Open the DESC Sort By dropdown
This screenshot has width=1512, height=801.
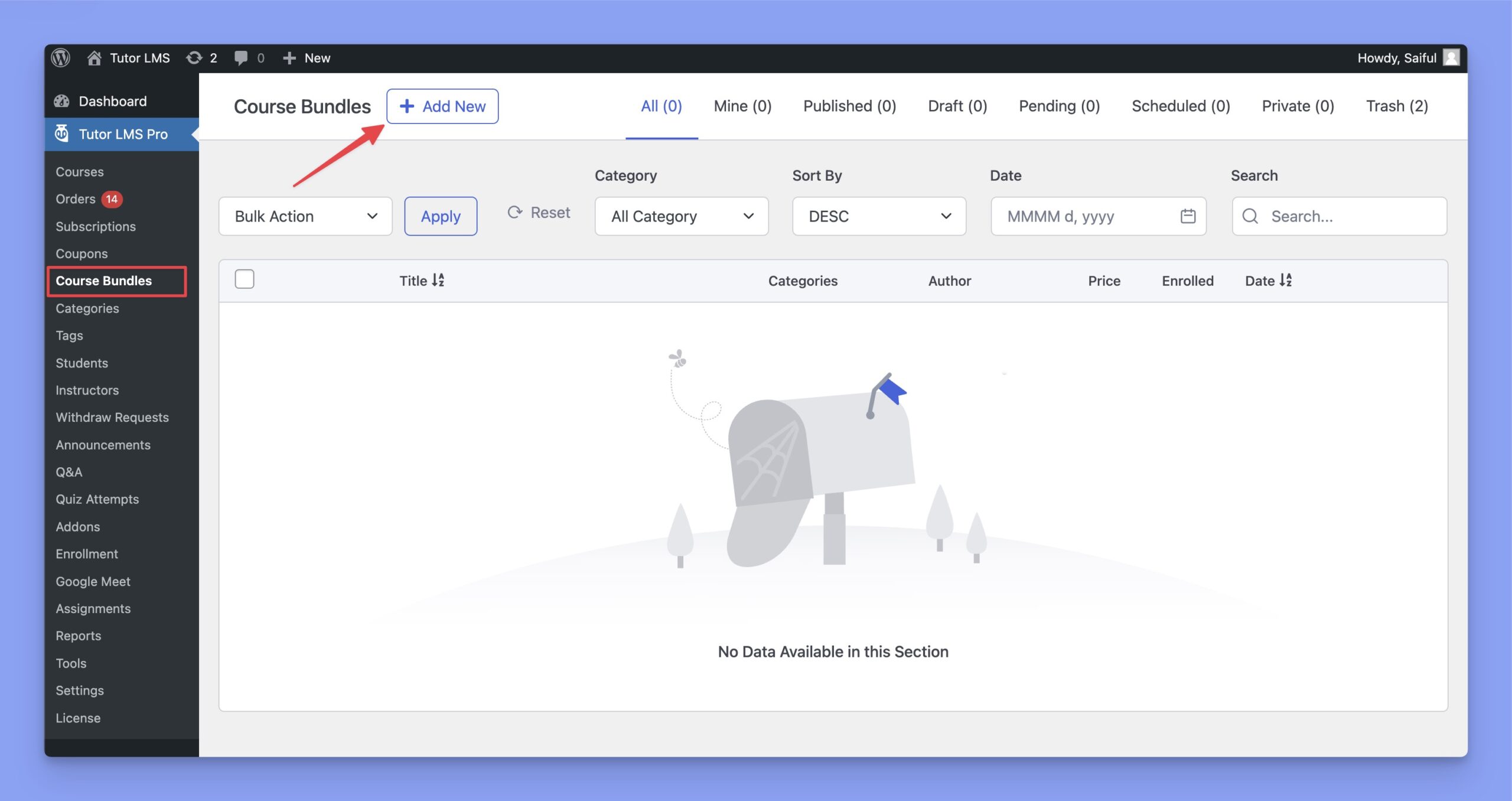879,216
